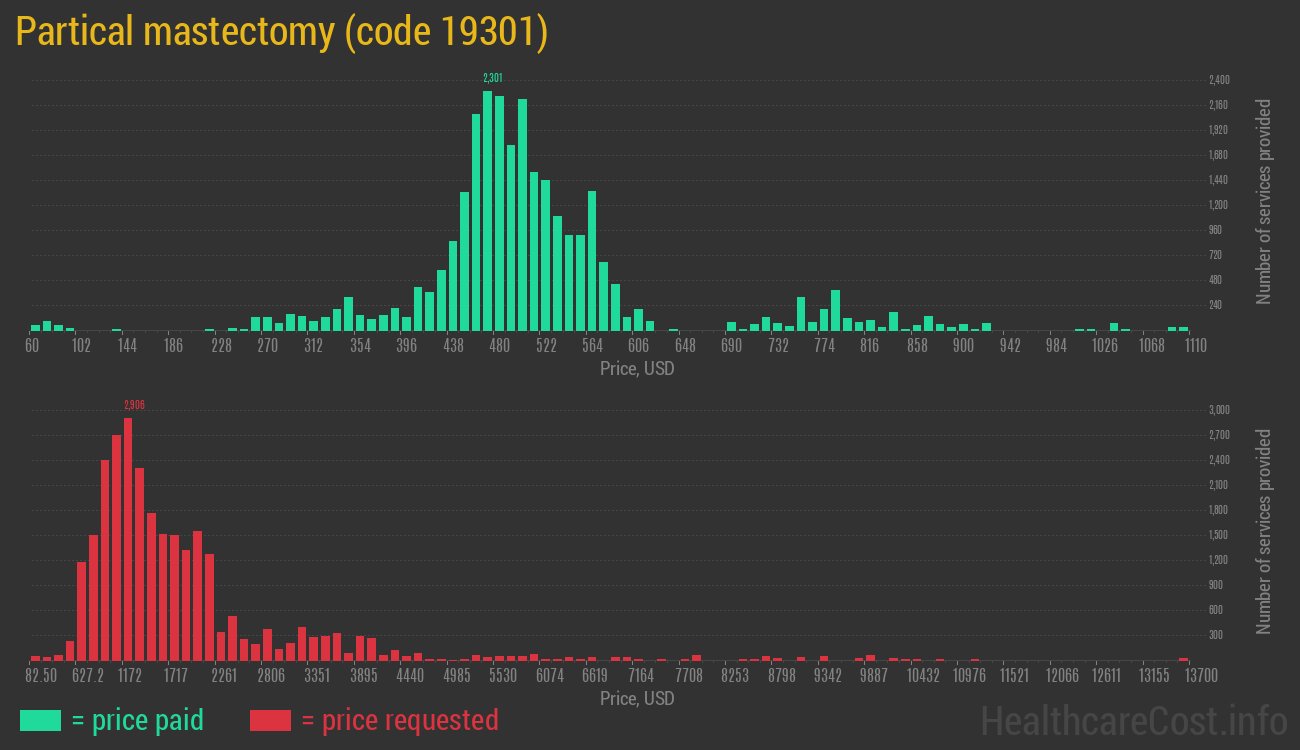Click the tallest red bar labeled 2,906

click(128, 538)
